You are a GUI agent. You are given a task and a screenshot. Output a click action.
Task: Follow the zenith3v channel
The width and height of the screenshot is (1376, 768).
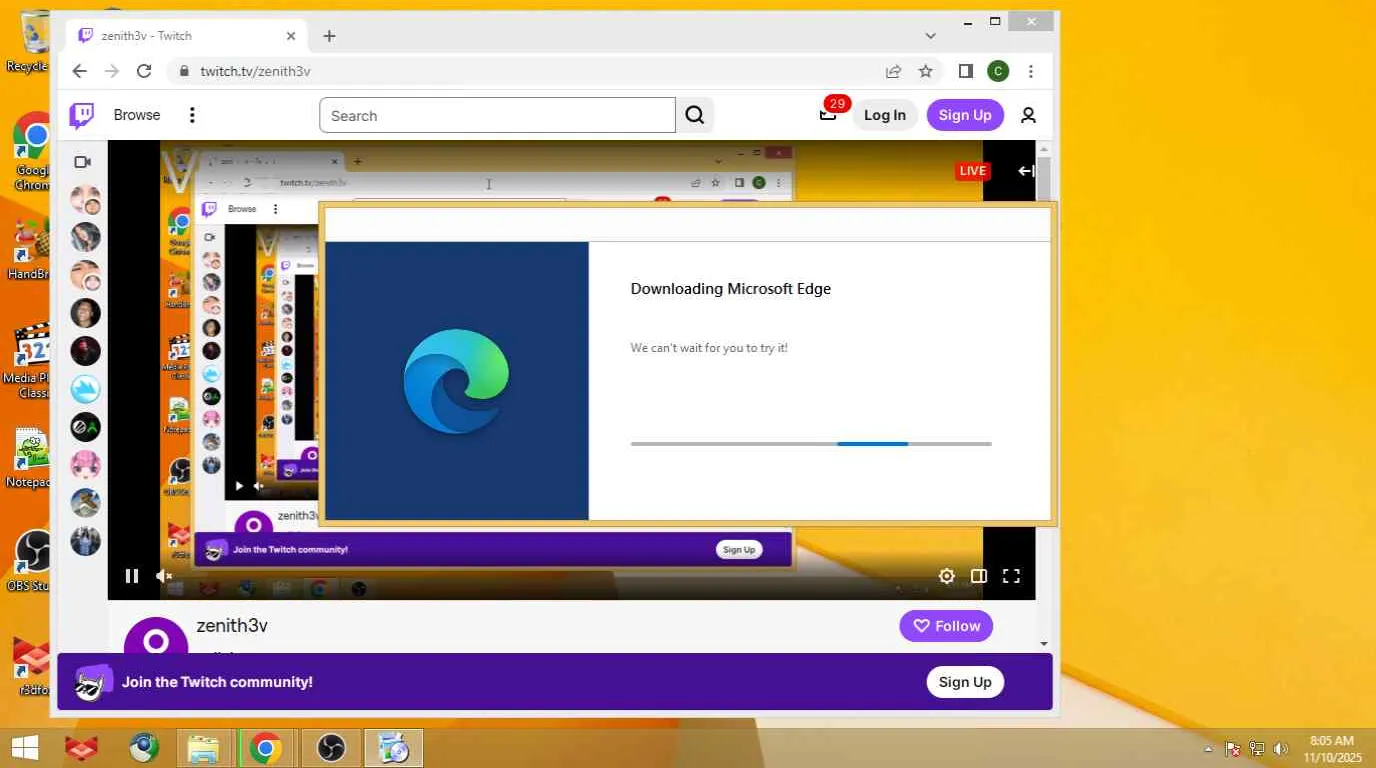[946, 626]
